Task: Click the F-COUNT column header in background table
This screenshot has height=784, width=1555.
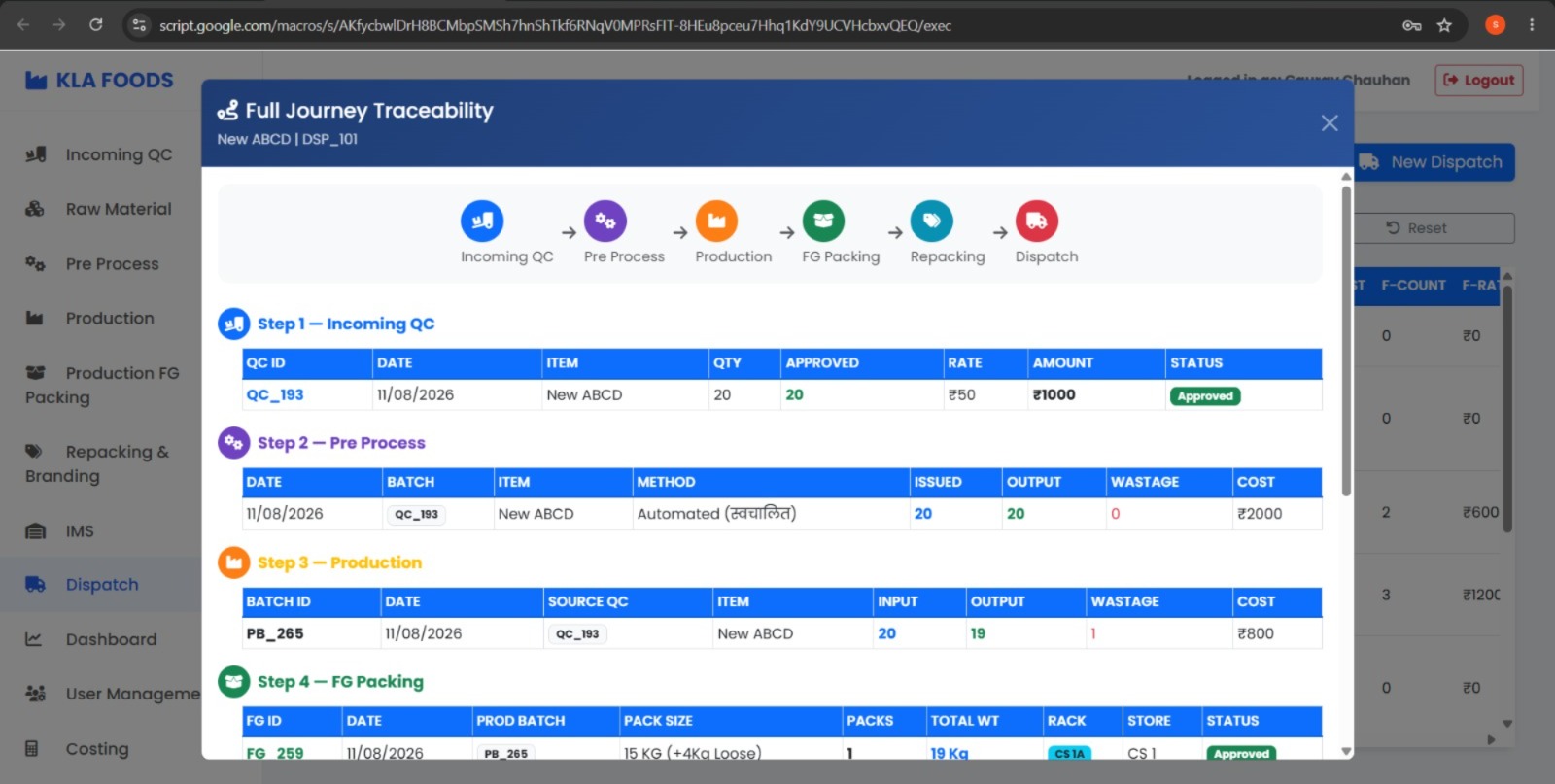Action: tap(1413, 285)
